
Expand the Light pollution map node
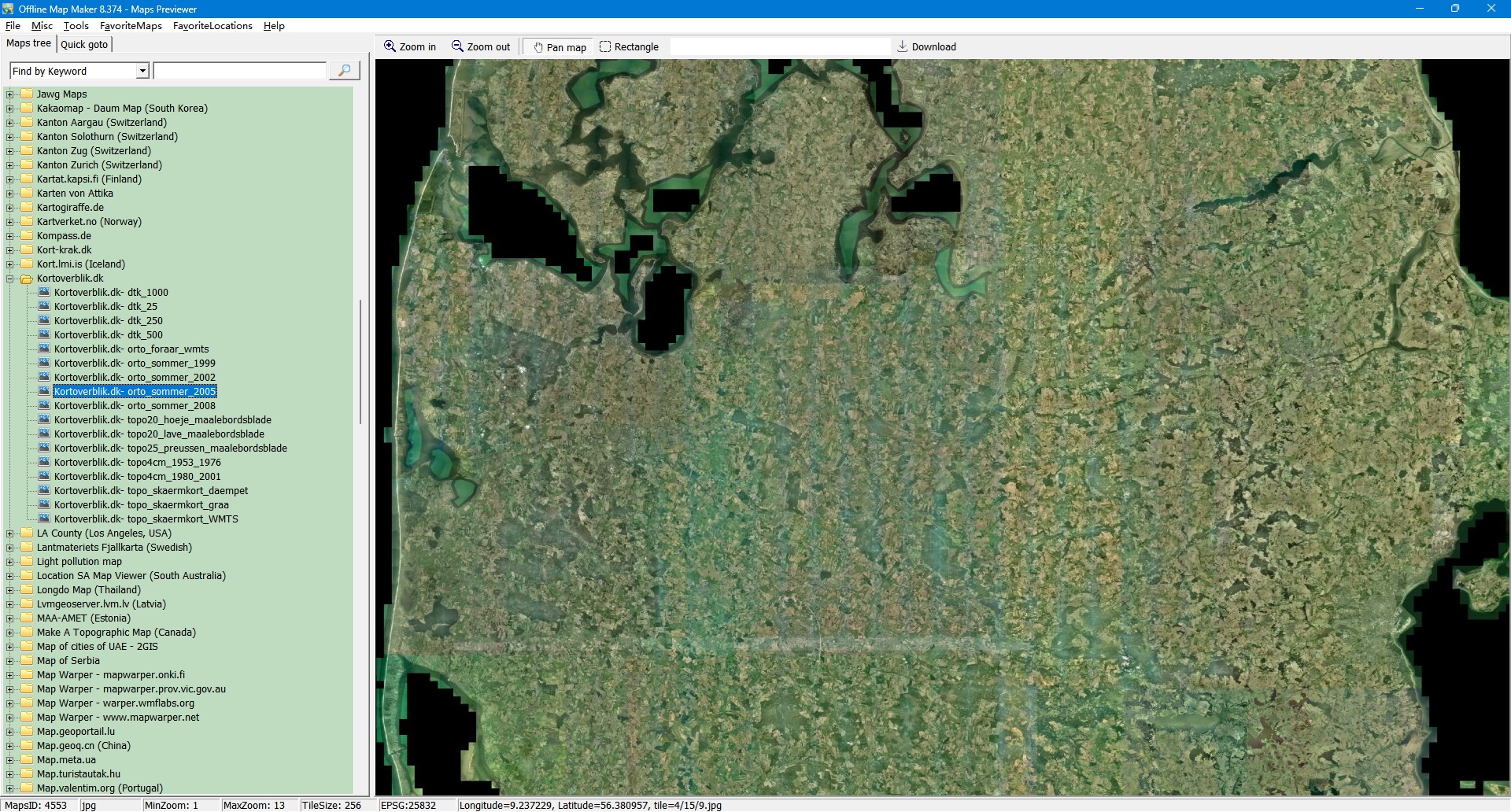point(10,562)
